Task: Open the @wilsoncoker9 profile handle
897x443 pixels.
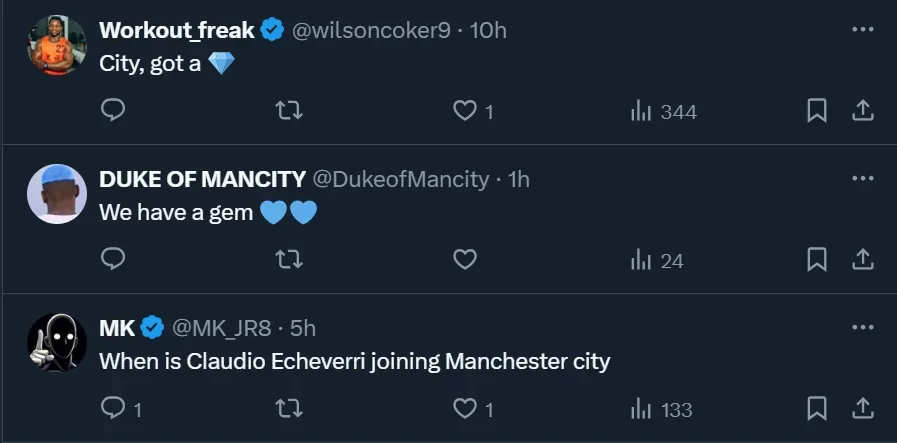Action: [x=369, y=31]
